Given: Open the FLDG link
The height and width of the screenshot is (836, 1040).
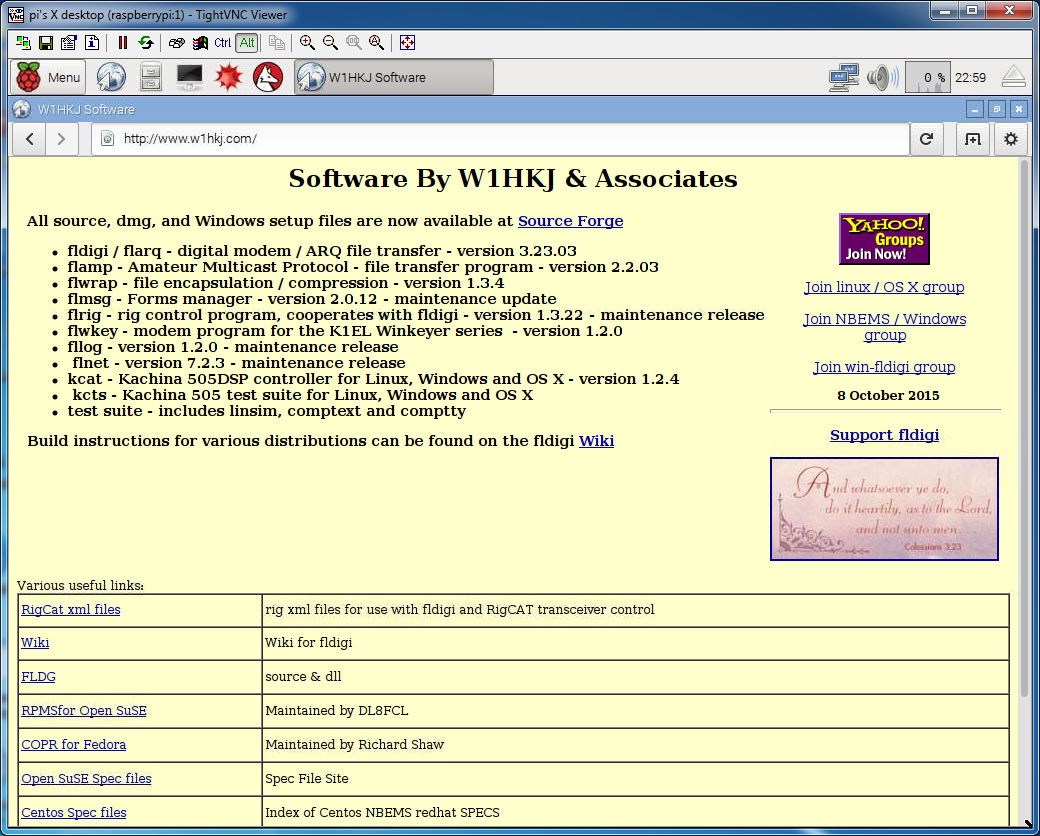Looking at the screenshot, I should tap(38, 677).
